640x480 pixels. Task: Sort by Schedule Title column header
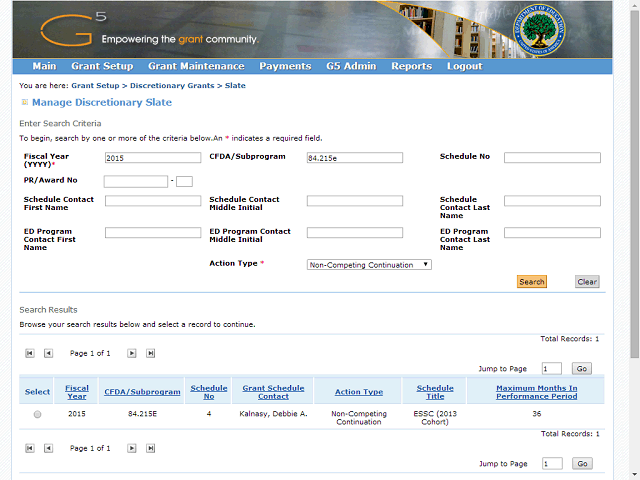435,392
